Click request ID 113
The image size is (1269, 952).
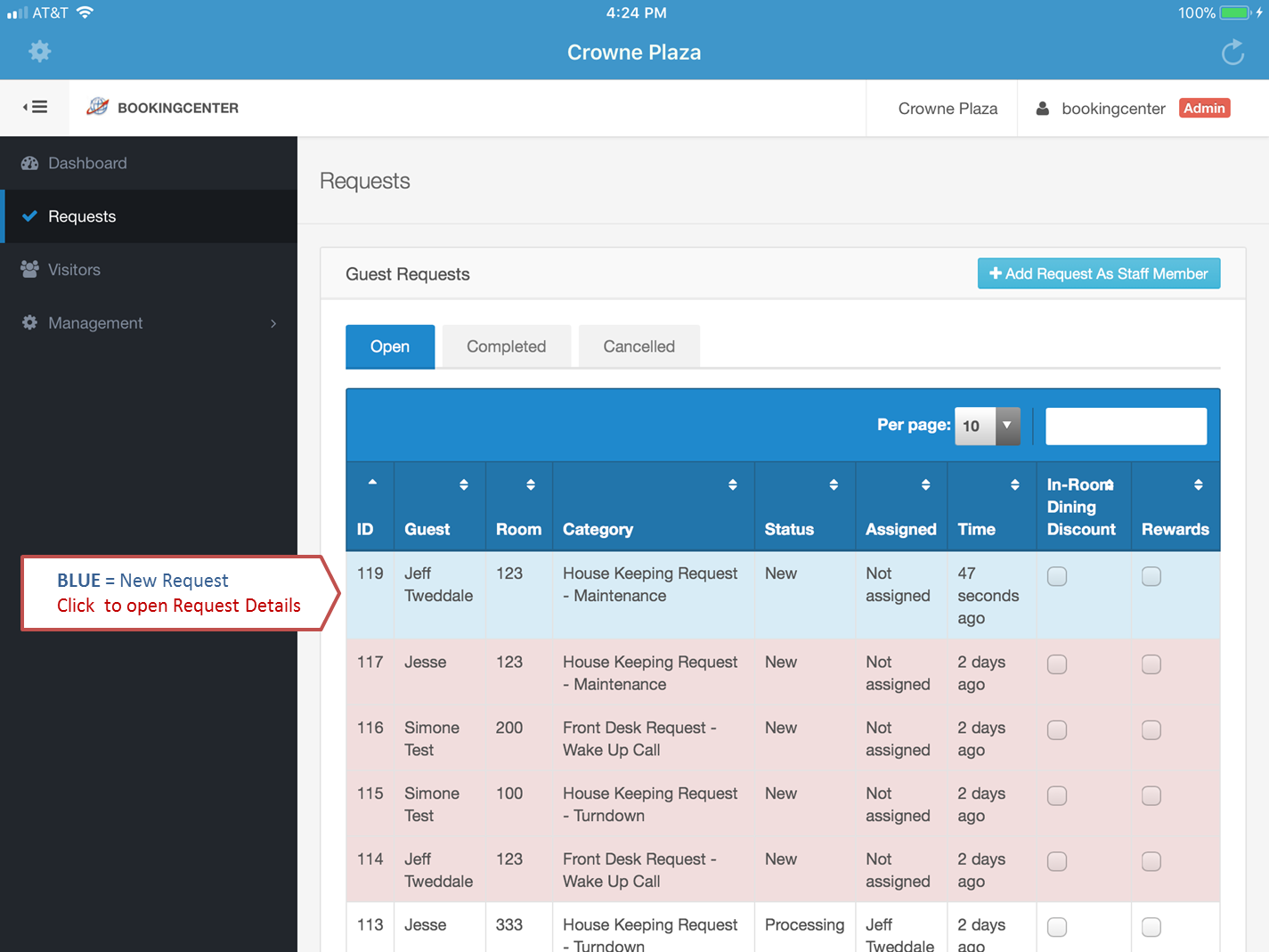tap(370, 924)
